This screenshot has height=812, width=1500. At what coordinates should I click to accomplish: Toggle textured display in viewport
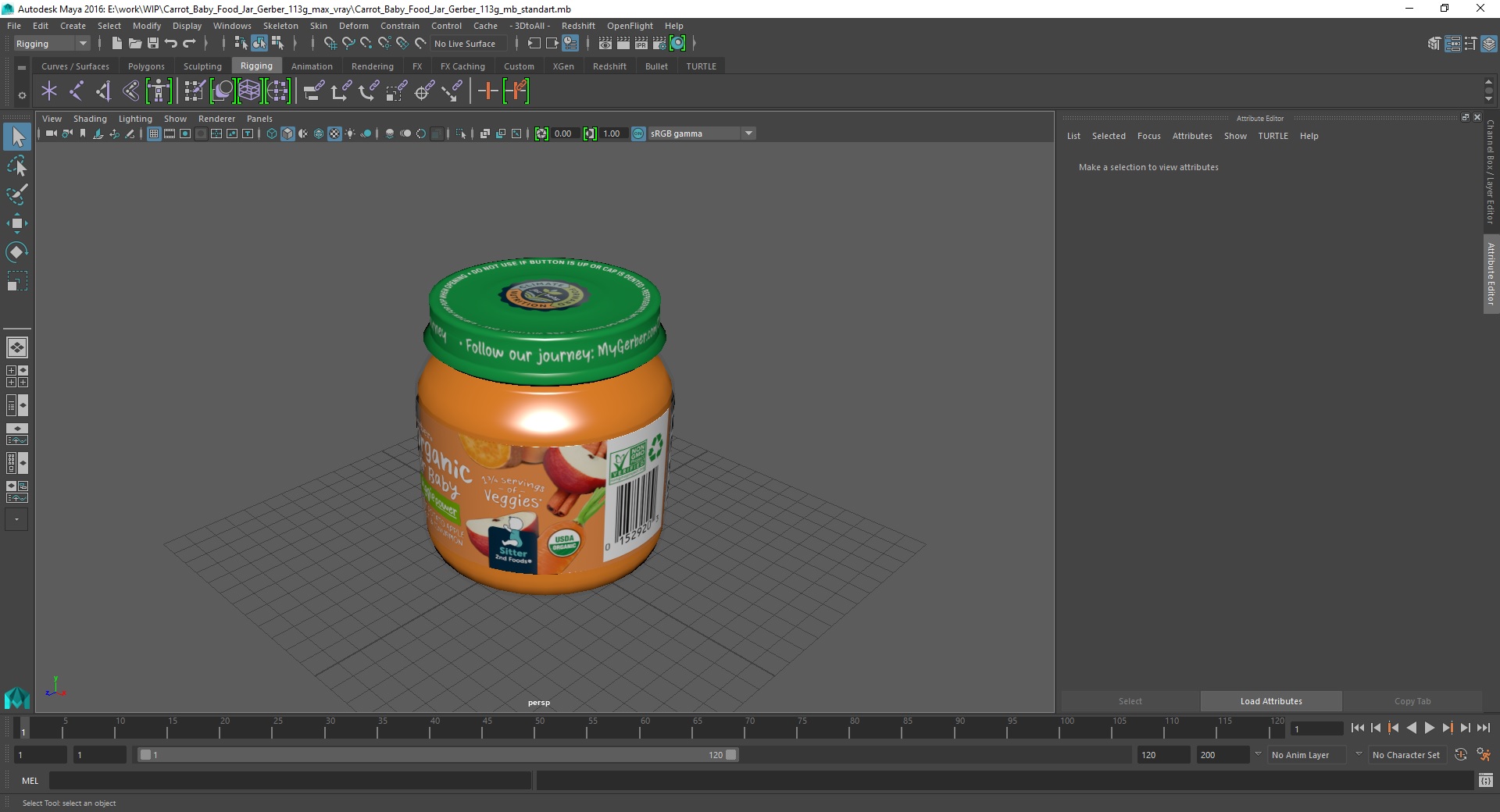pos(334,134)
